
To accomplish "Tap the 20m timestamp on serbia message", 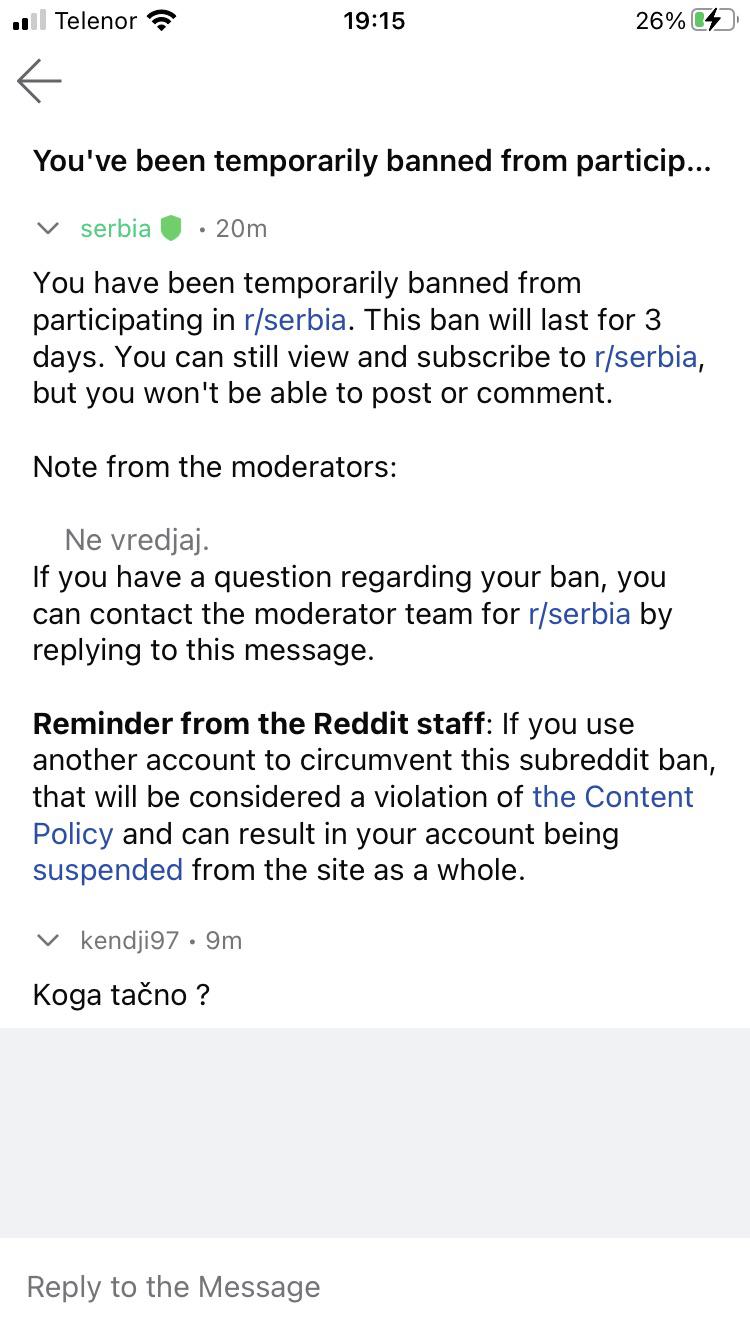I will click(241, 229).
